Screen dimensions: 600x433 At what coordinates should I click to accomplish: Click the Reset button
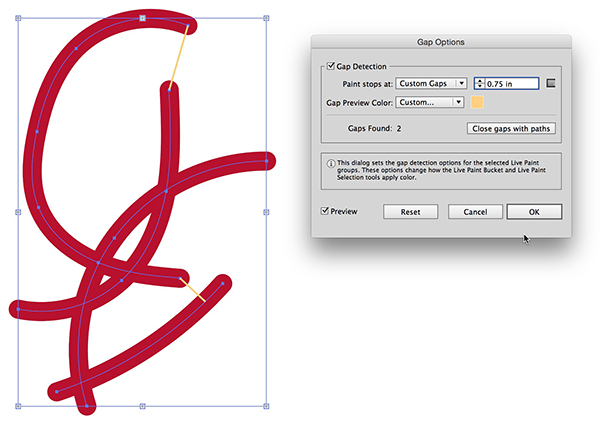coord(410,212)
